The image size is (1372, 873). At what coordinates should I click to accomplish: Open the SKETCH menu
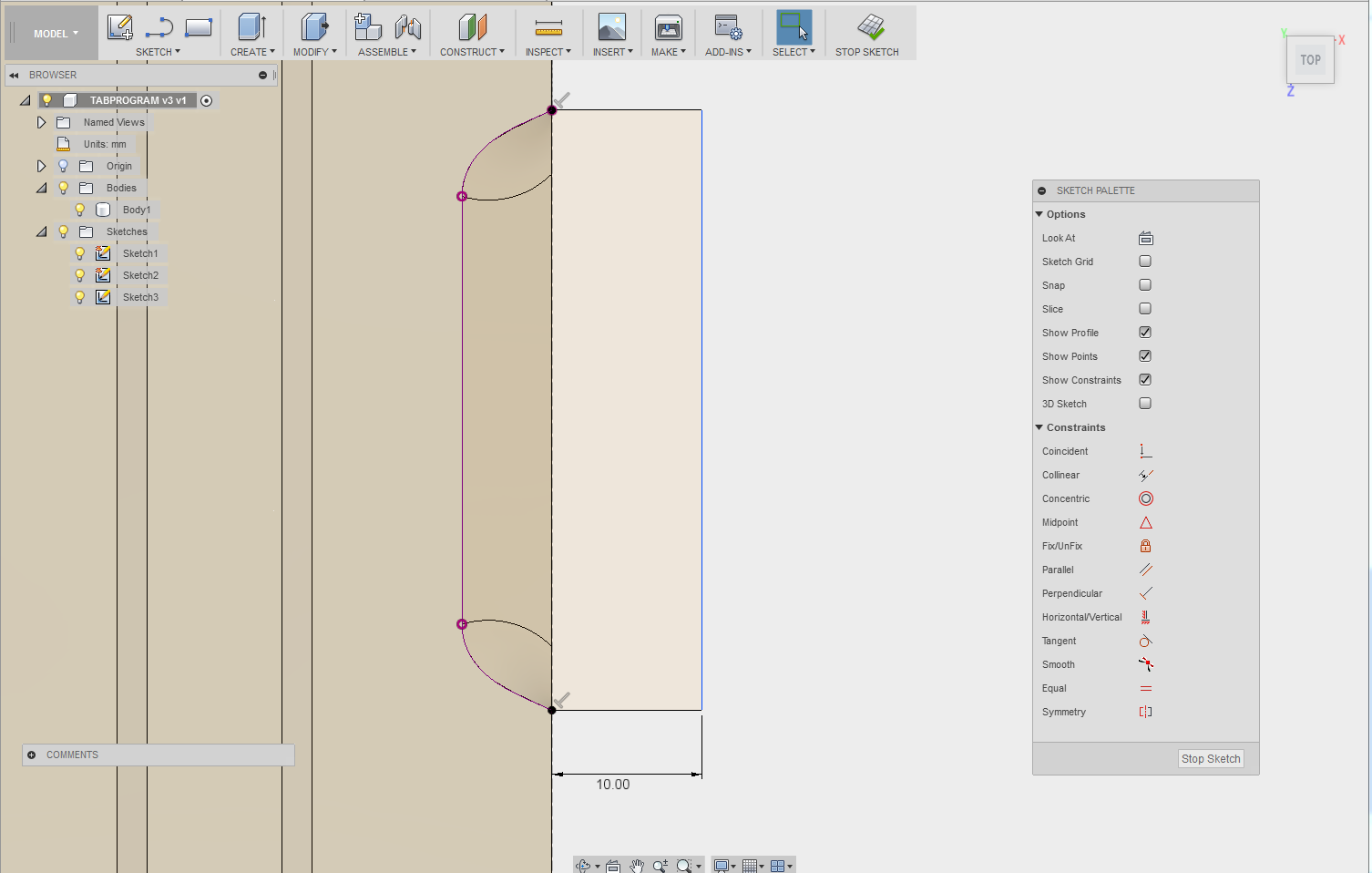click(x=159, y=52)
